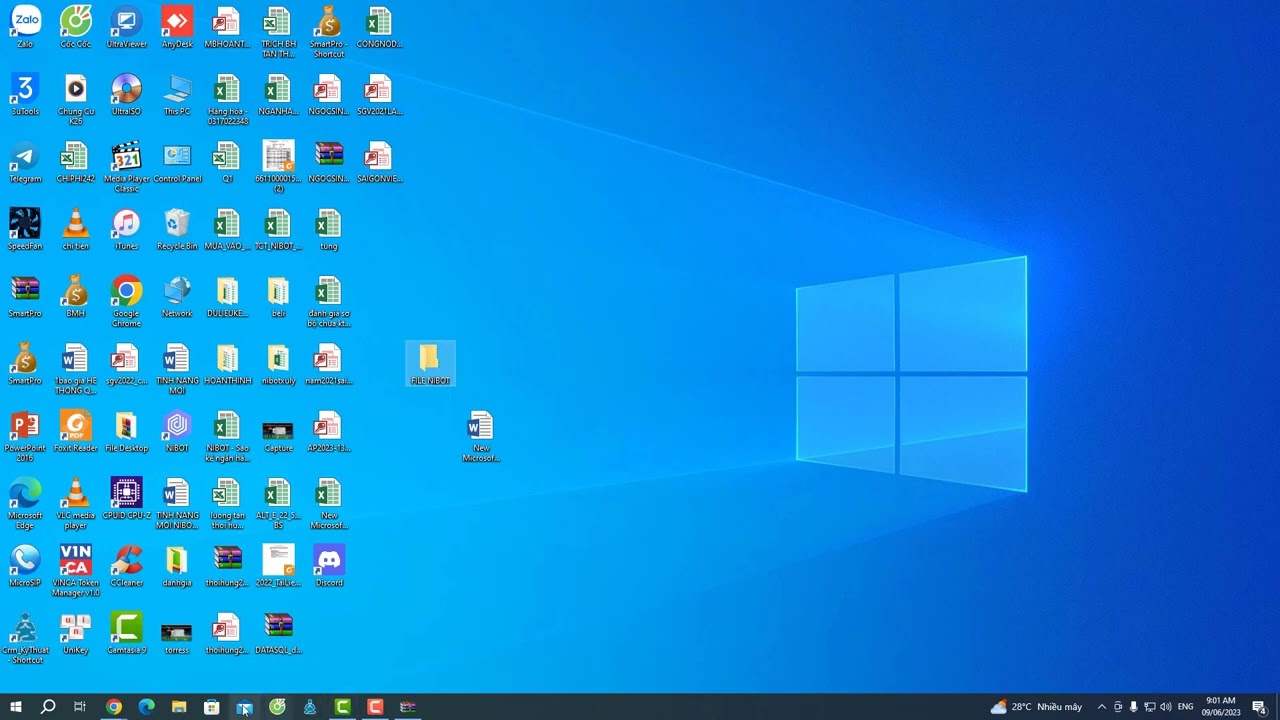Screen dimensions: 1280x720
Task: Select the MBHOANT Access database file
Action: click(228, 27)
